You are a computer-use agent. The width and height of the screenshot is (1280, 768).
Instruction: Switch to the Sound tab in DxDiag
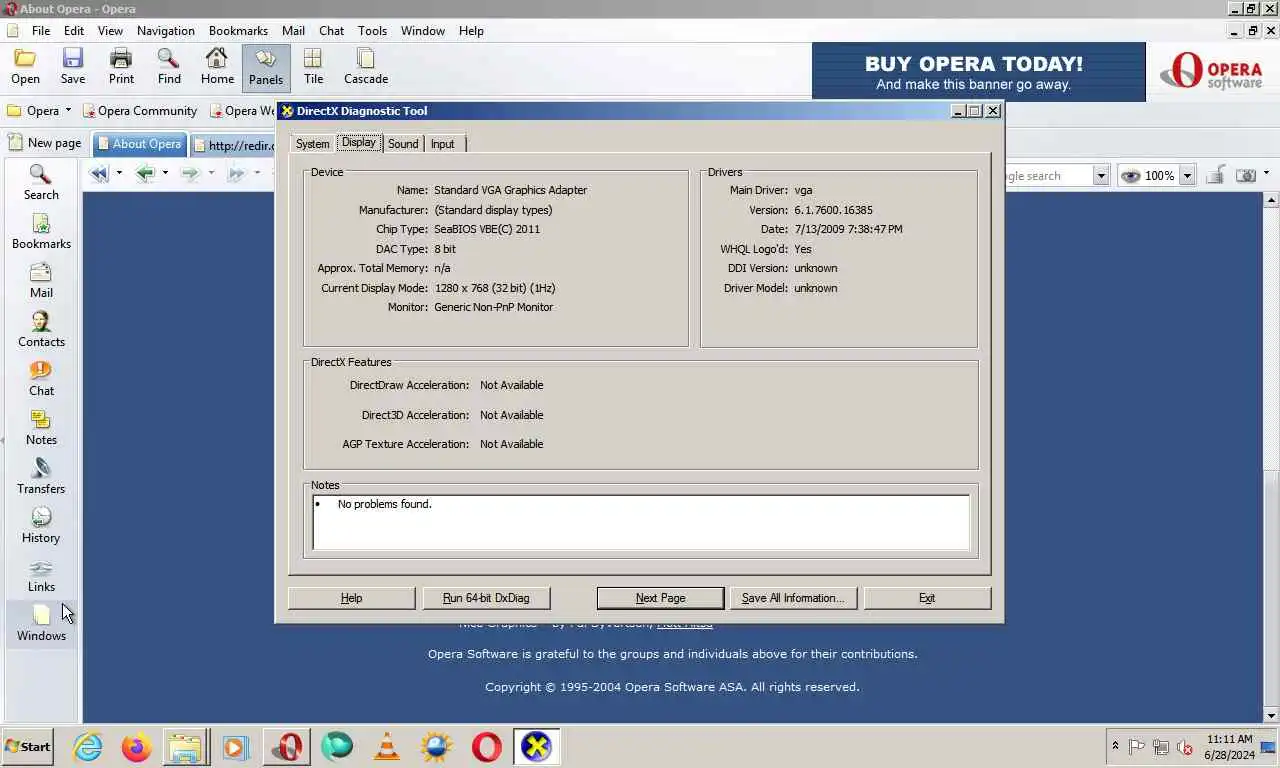tap(403, 144)
